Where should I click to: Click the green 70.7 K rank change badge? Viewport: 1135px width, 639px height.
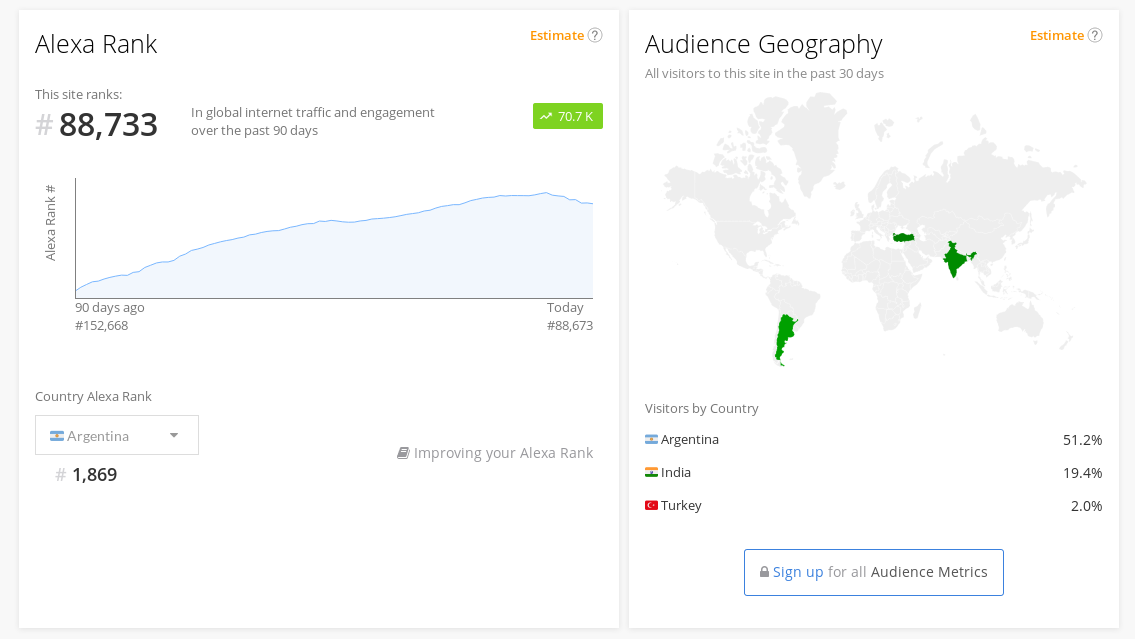[568, 117]
